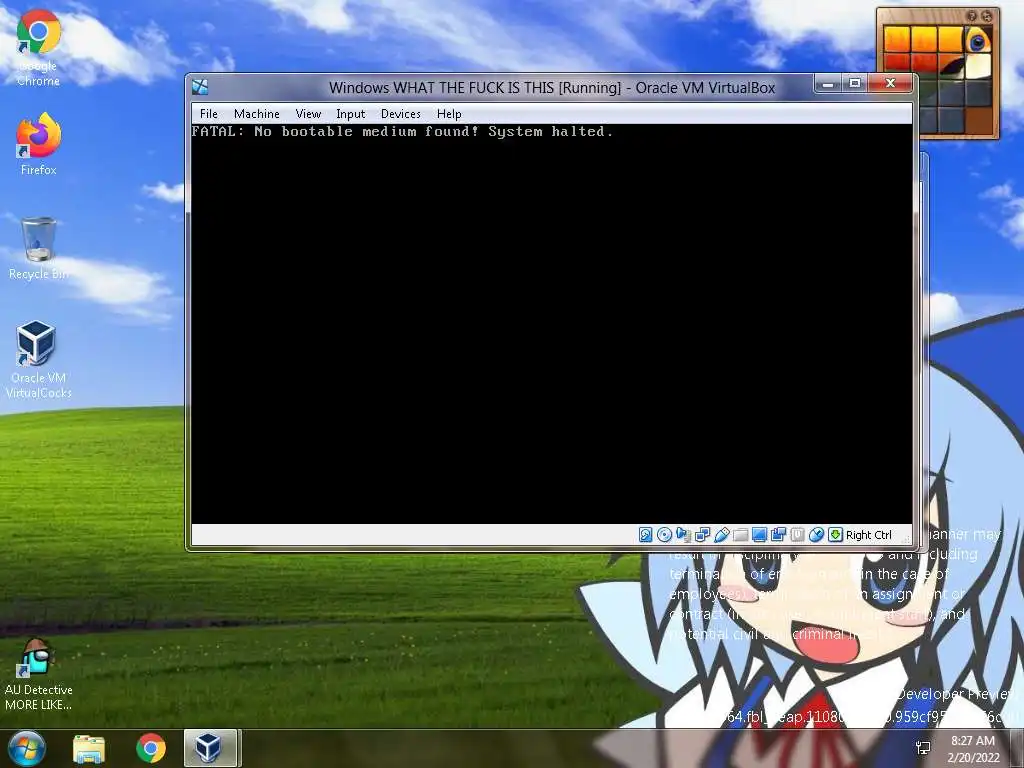Click the keyboard capture green arrow icon
Viewport: 1024px width, 768px height.
point(835,535)
